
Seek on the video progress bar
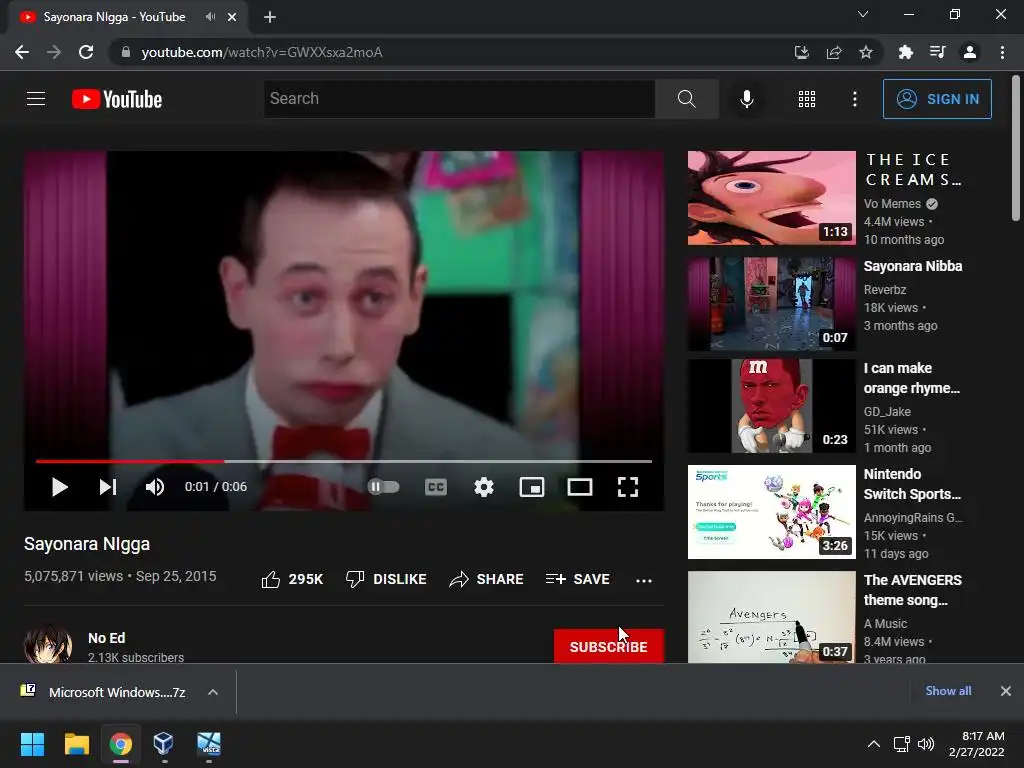(x=344, y=461)
